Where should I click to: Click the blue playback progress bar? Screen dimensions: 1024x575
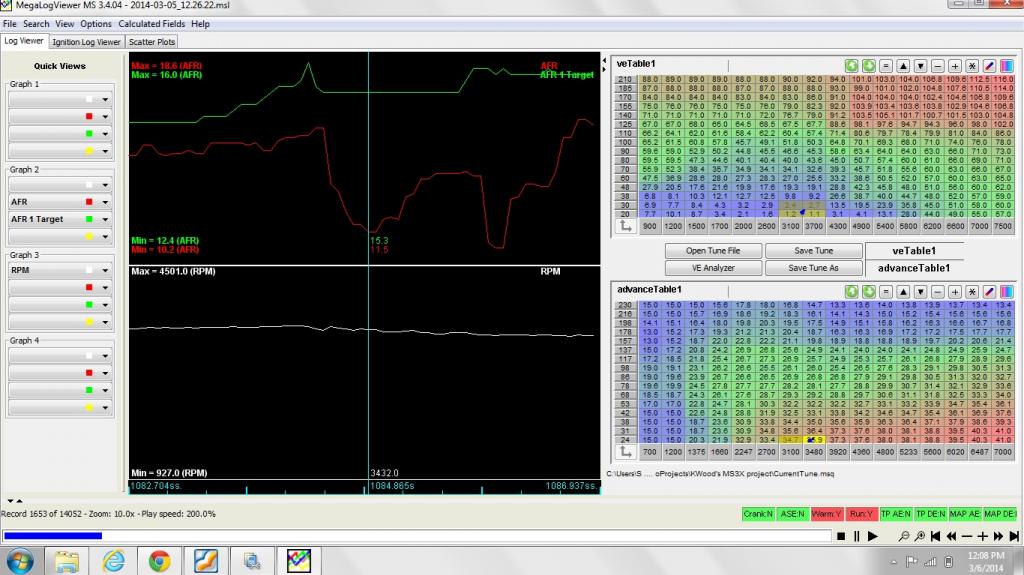(52, 536)
